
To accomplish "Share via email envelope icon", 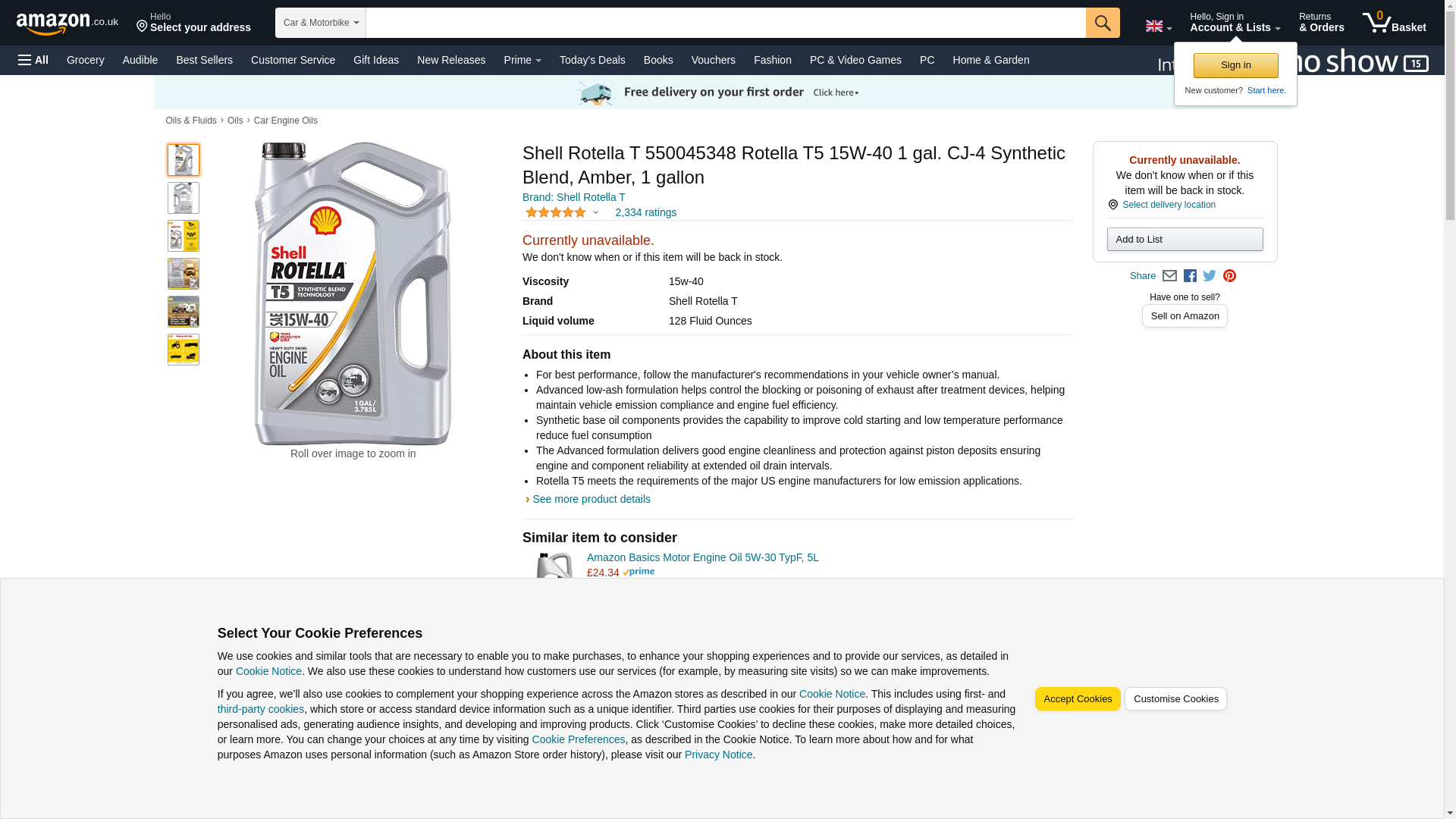I will (1169, 276).
